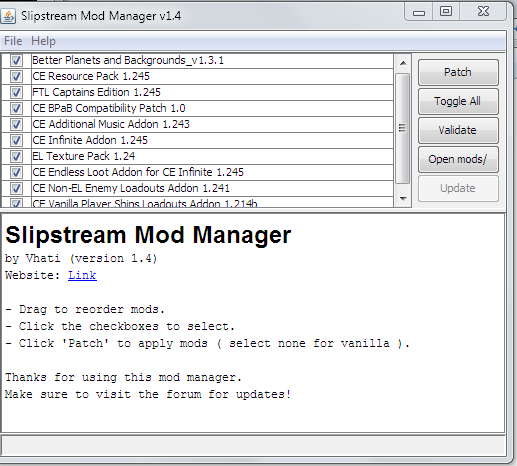The height and width of the screenshot is (466, 517).
Task: Open the Help menu
Action: coord(43,41)
